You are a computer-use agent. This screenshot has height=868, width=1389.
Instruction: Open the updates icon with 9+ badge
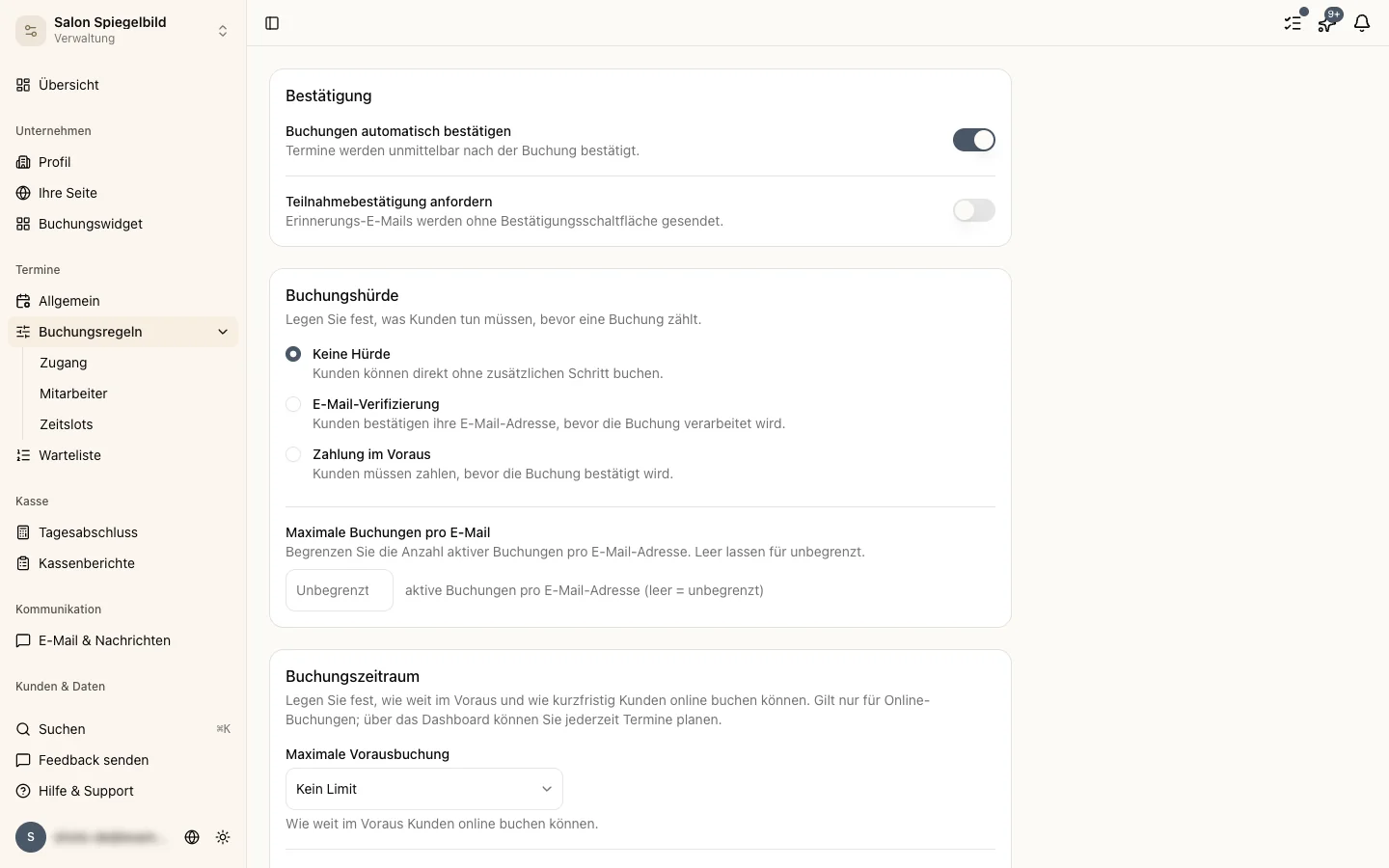tap(1327, 23)
